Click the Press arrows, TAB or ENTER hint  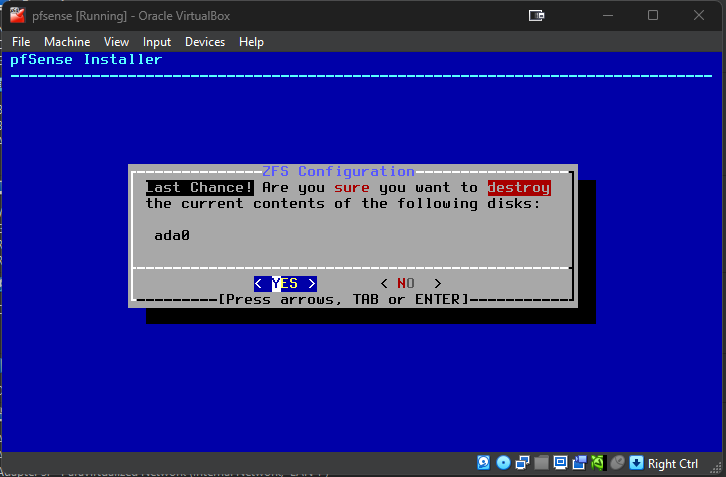click(x=344, y=300)
